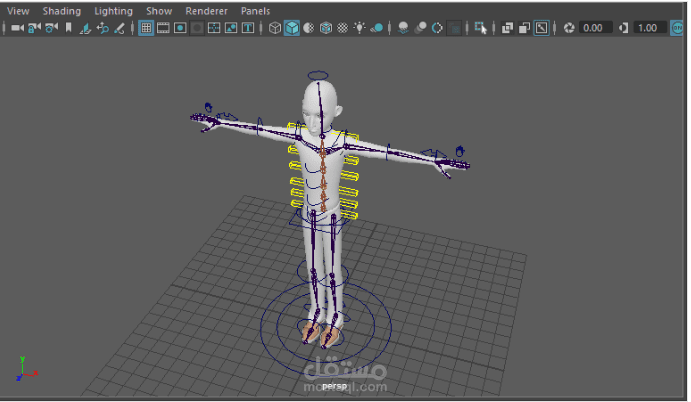This screenshot has height=402, width=691.
Task: Click the Multisample Anti-aliasing icon
Action: [x=437, y=28]
